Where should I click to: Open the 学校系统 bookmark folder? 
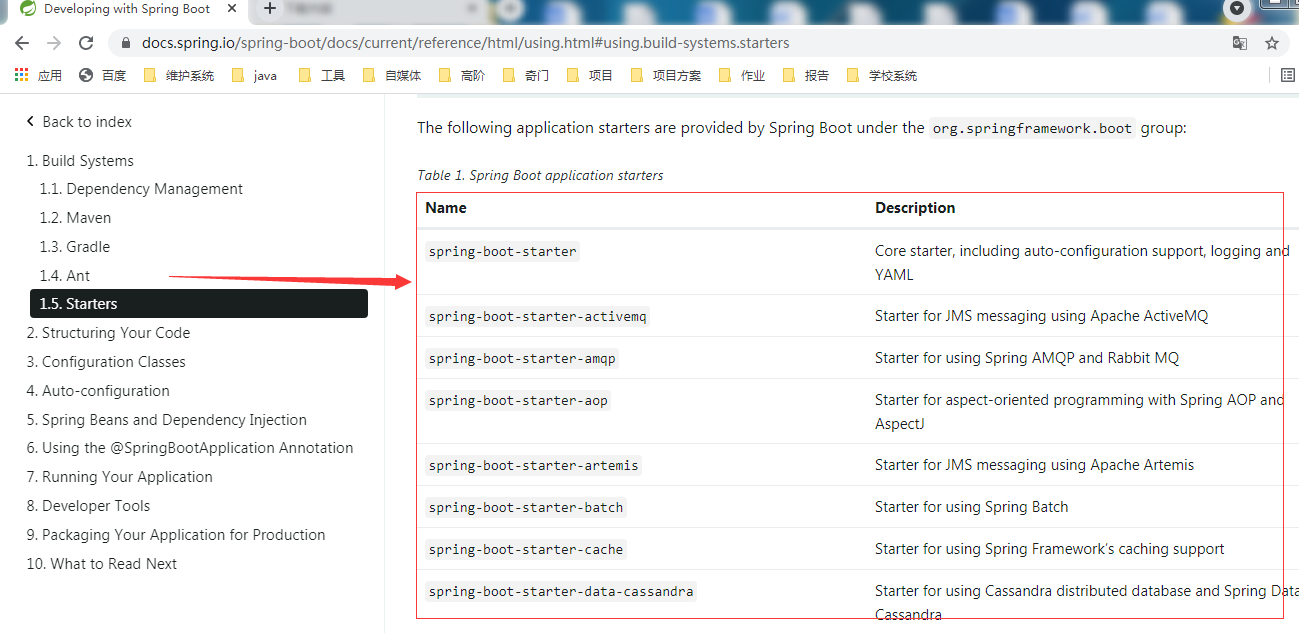pos(882,75)
